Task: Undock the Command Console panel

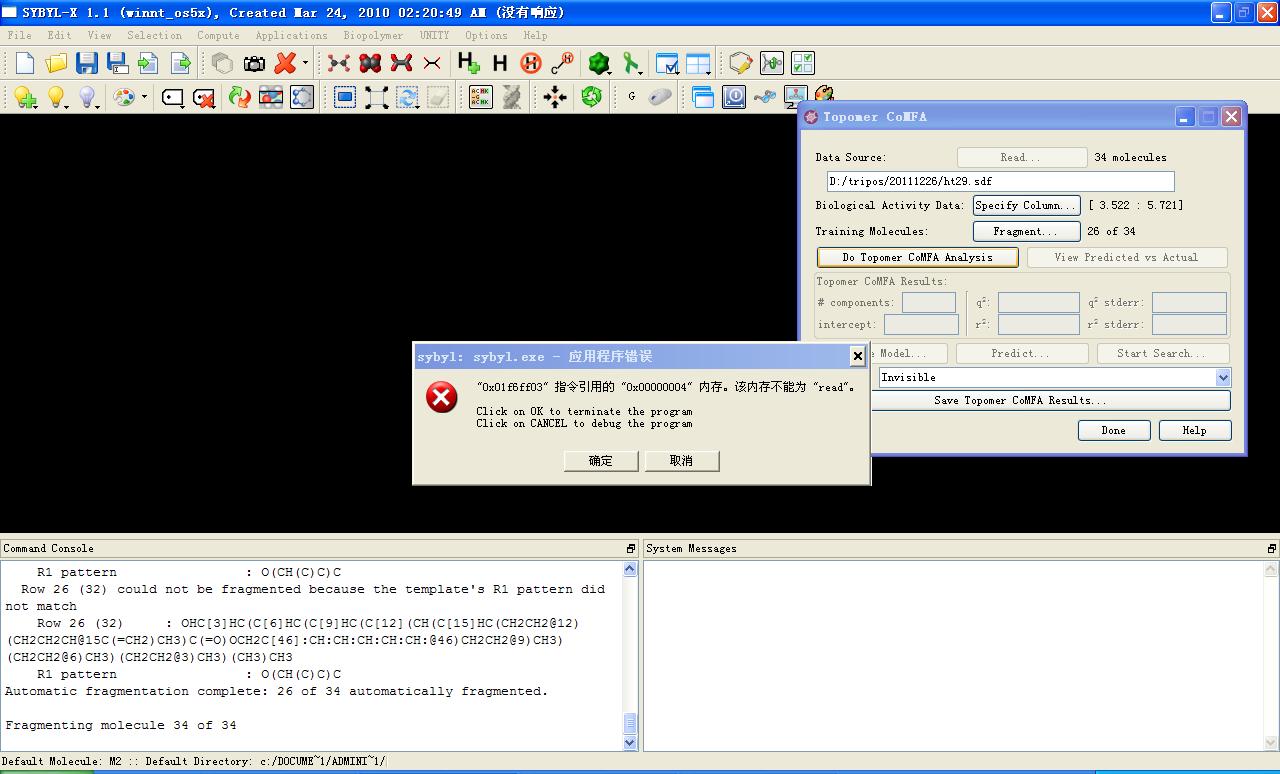Action: point(630,548)
